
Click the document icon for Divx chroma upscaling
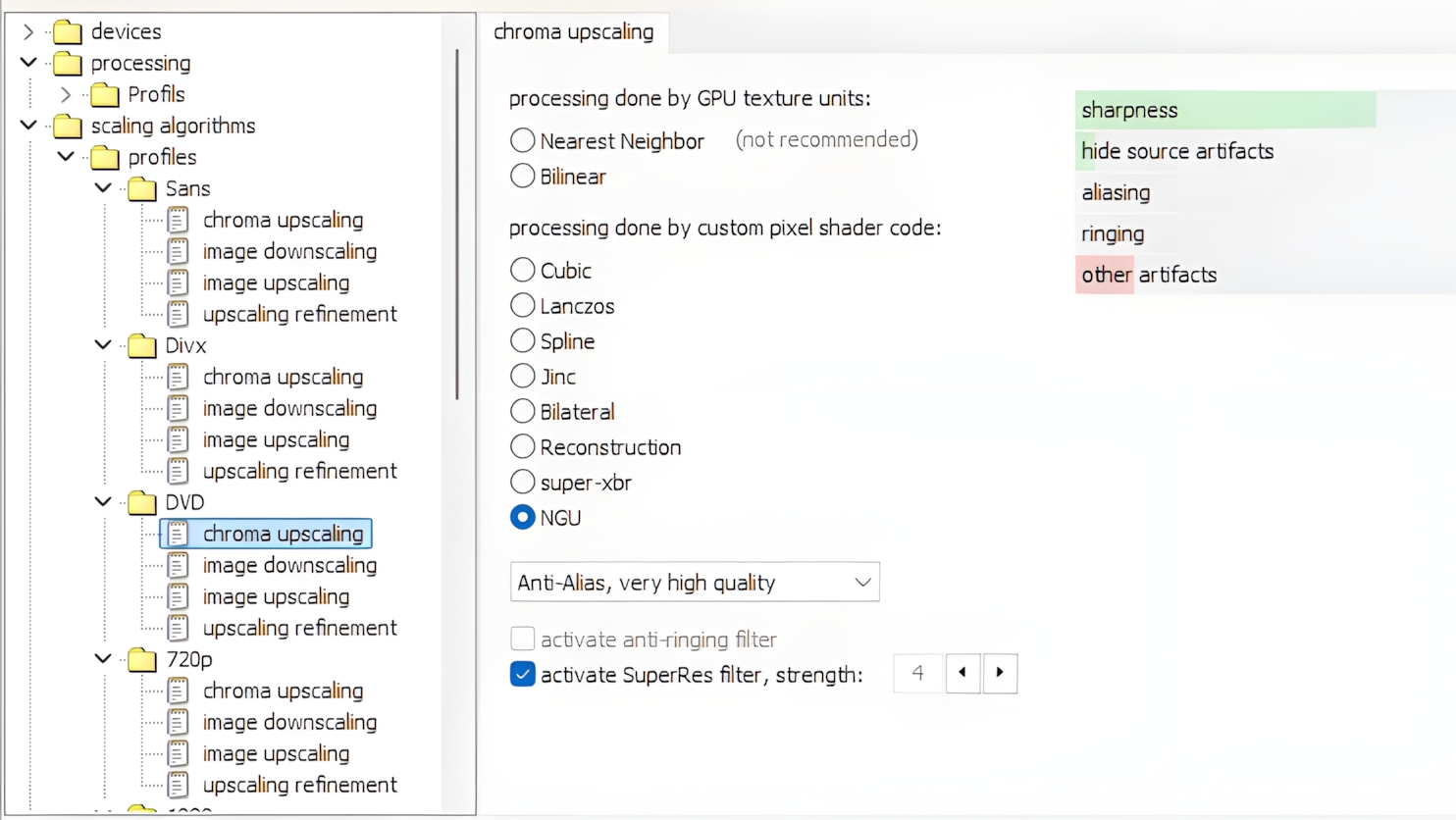click(178, 378)
